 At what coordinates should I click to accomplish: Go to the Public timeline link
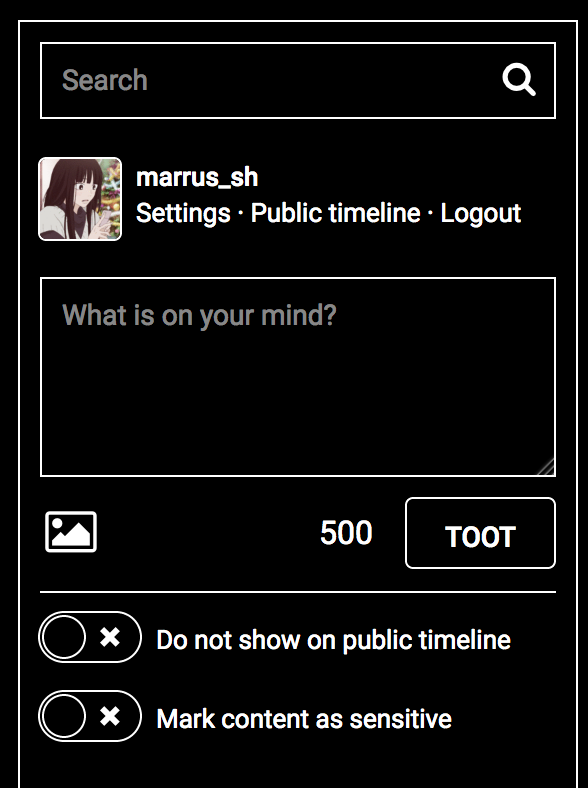[x=335, y=213]
